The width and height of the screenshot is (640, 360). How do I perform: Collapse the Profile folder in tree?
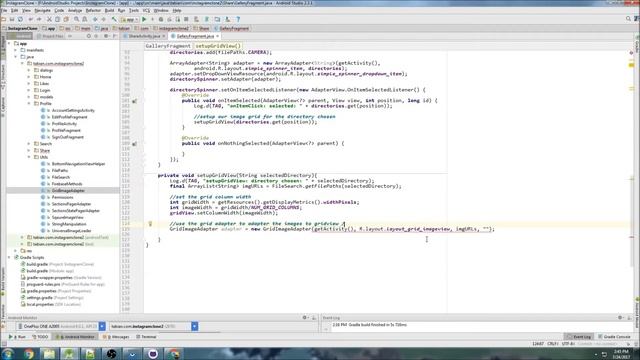29,104
